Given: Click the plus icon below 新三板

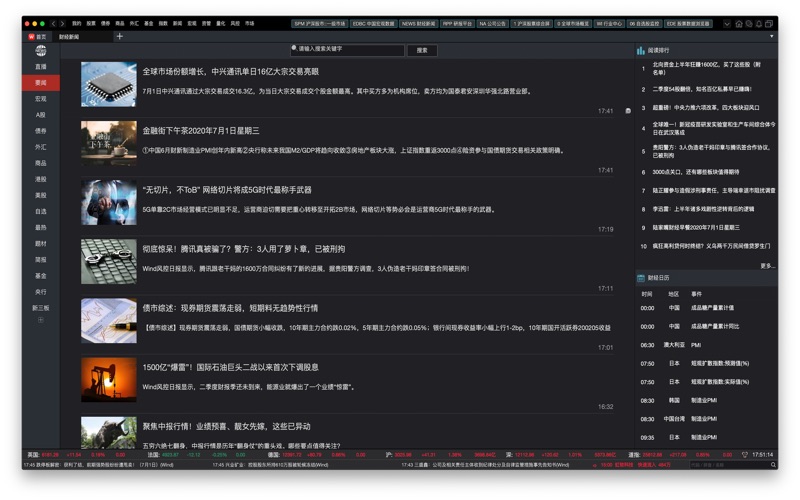Looking at the screenshot, I should (x=41, y=320).
